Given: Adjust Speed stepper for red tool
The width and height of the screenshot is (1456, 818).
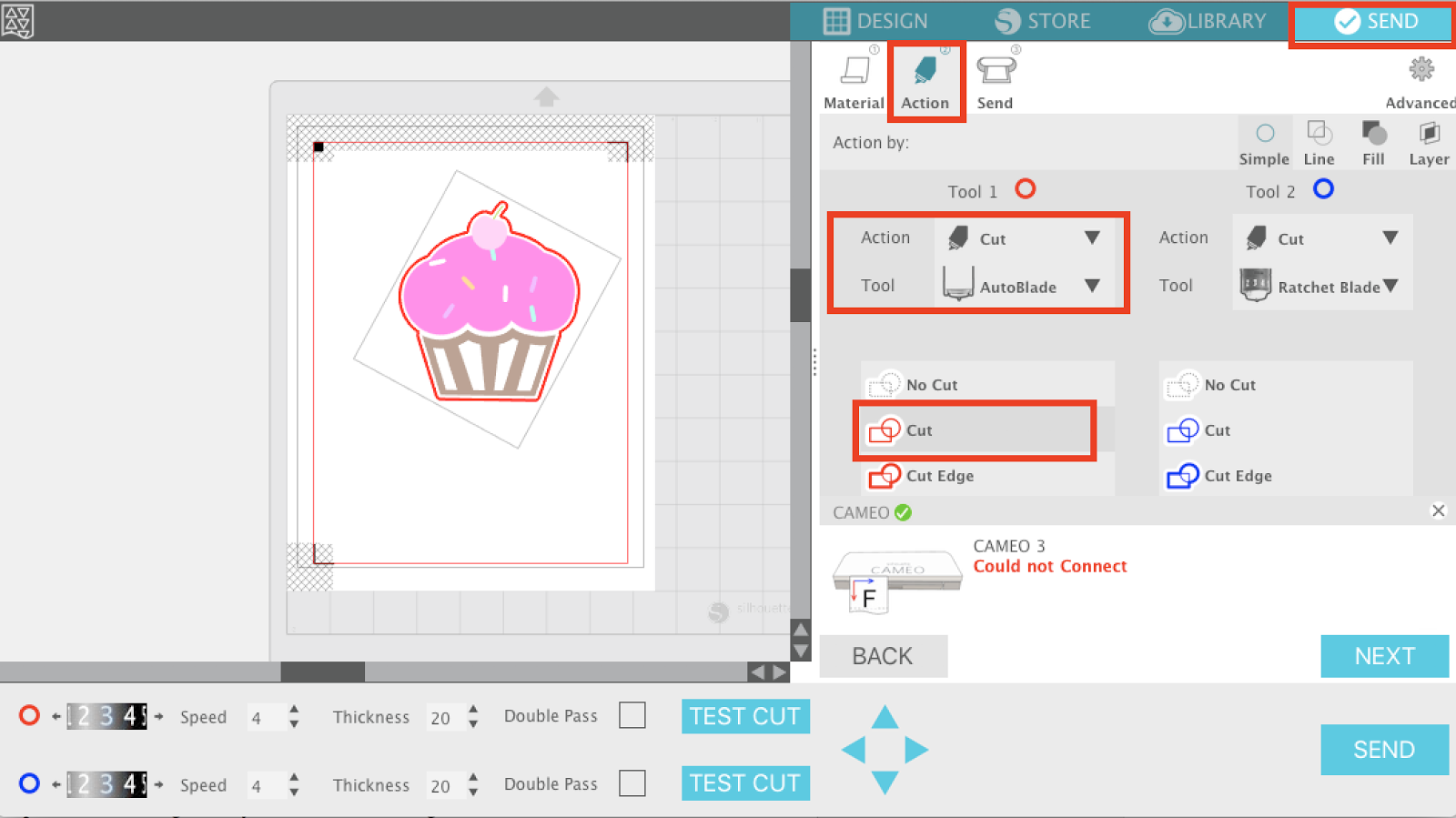Looking at the screenshot, I should click(294, 716).
